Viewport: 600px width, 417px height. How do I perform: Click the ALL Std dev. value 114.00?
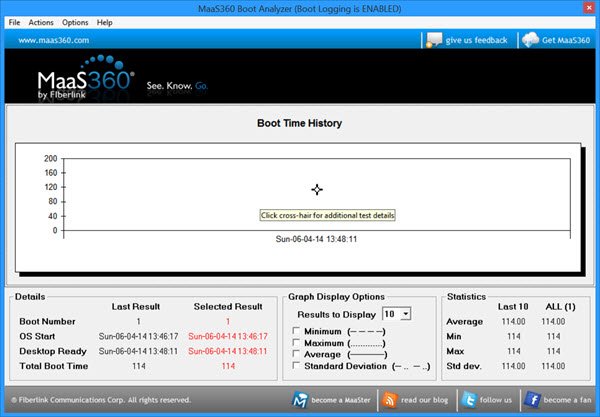click(553, 366)
